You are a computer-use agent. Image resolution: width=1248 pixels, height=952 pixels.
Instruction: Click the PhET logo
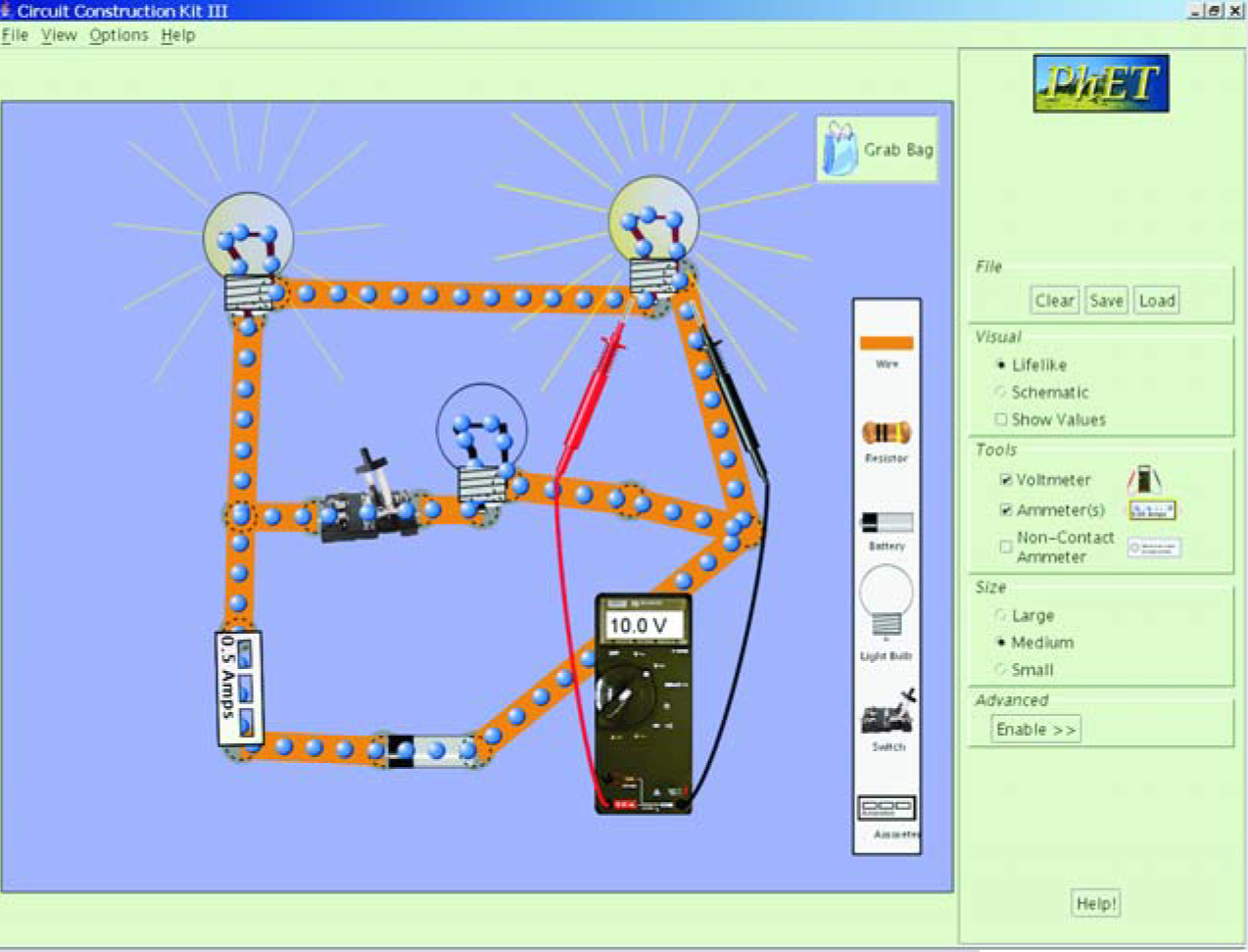pyautogui.click(x=1100, y=83)
